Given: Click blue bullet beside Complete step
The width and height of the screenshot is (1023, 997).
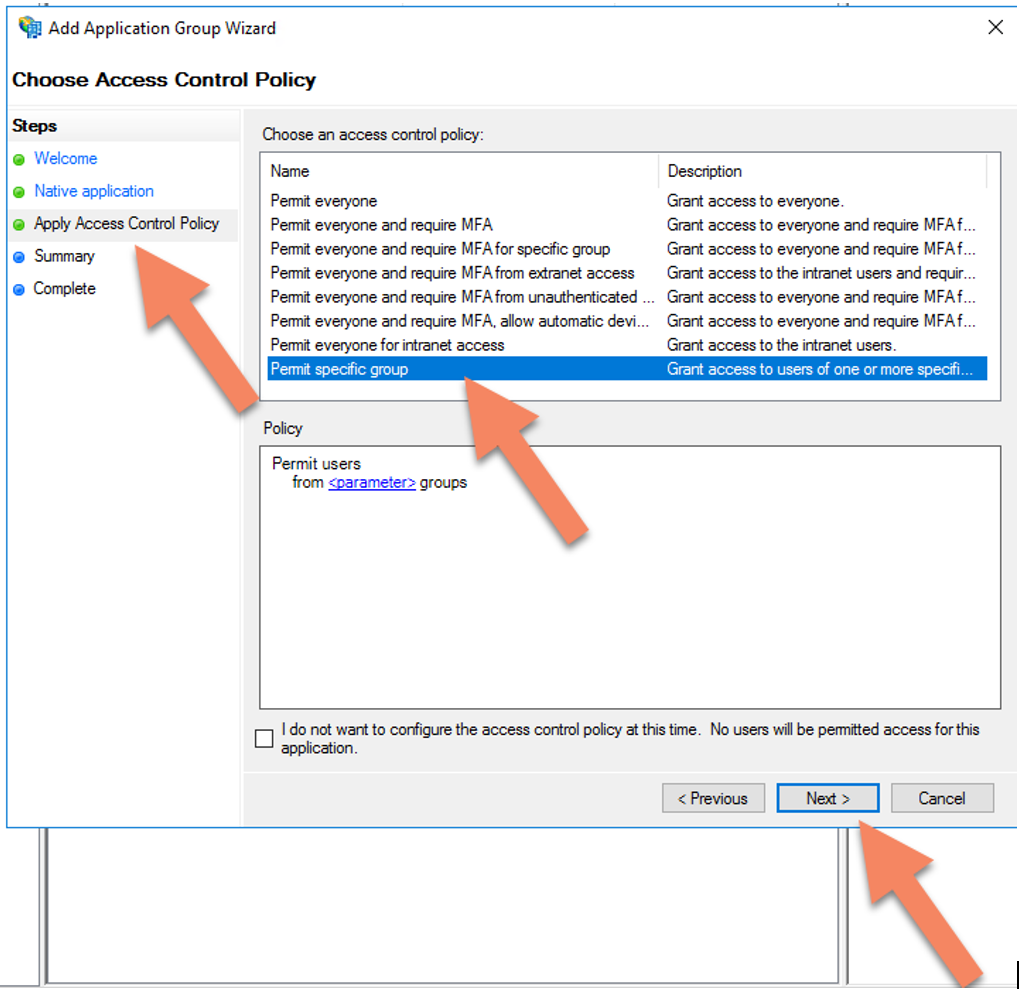Looking at the screenshot, I should [19, 290].
